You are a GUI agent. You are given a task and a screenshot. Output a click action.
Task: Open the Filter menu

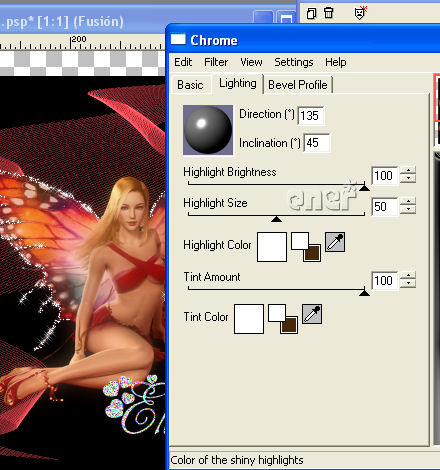(x=216, y=62)
